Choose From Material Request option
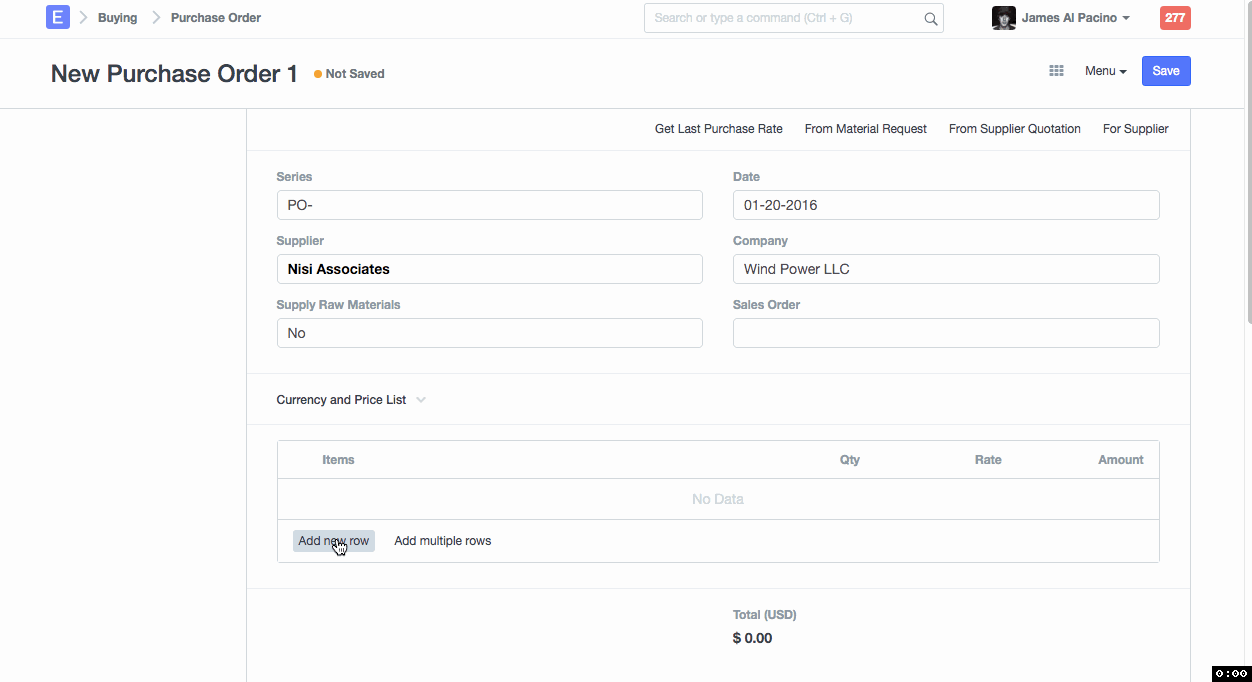 (x=865, y=129)
